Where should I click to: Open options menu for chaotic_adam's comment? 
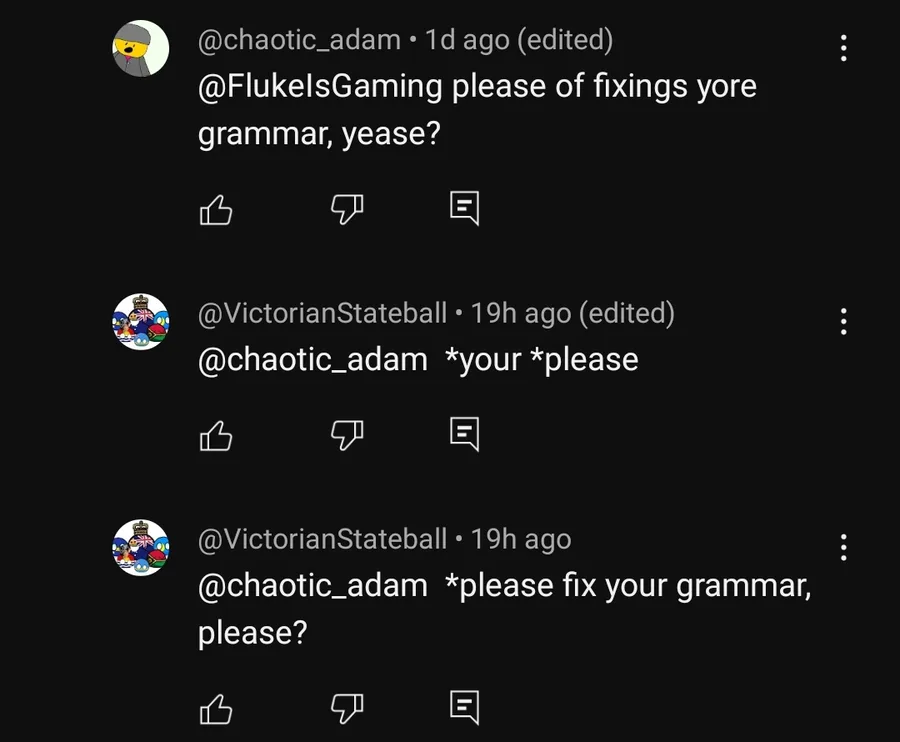[x=844, y=48]
